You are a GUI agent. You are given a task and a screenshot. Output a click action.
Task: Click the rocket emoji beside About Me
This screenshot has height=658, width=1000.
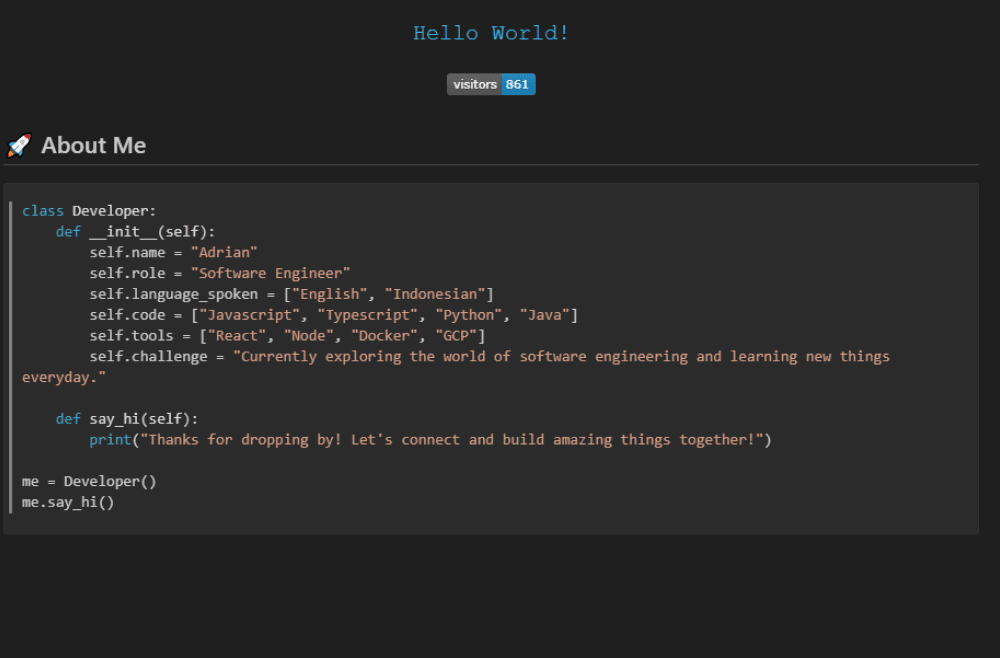click(x=19, y=146)
